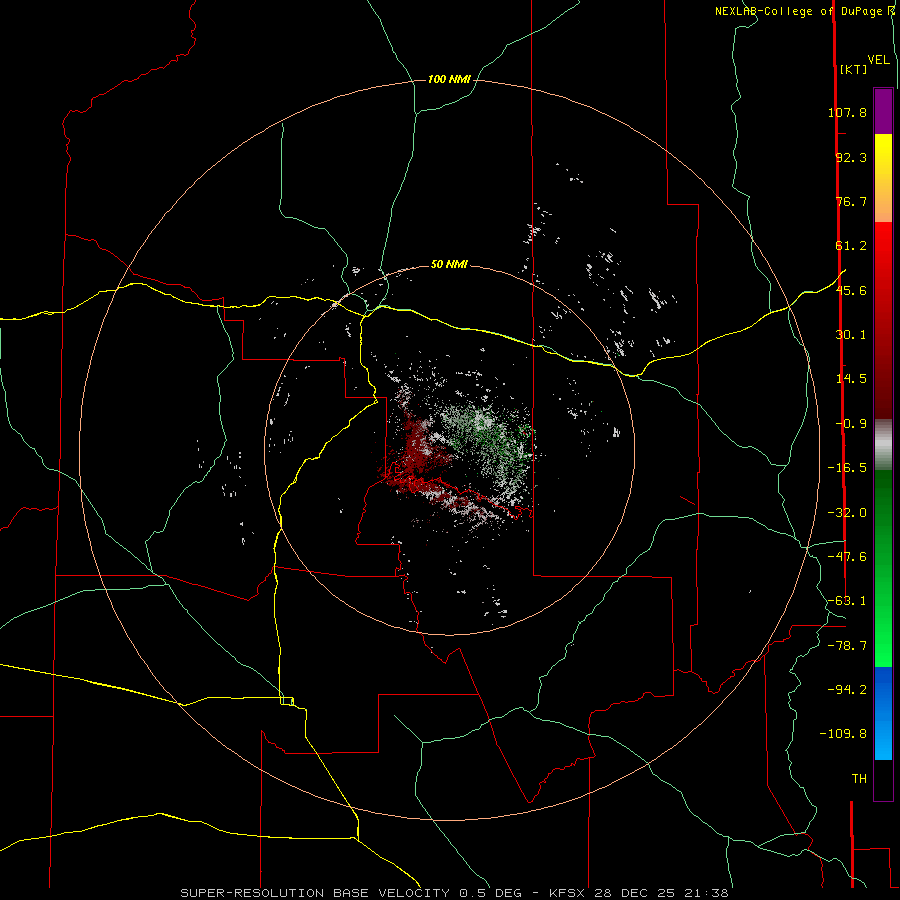This screenshot has width=900, height=900.
Task: Click the gray near-zero segment of the color bar
Action: (x=883, y=445)
